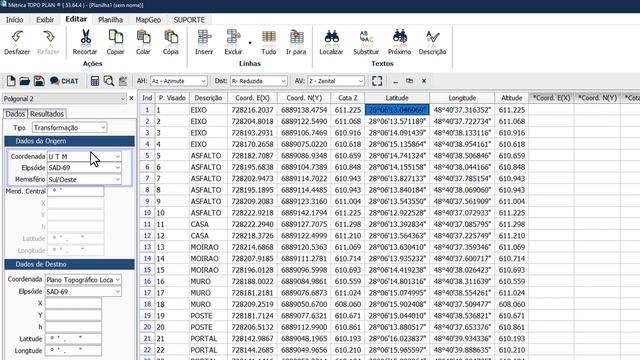Screen dimensions: 640x360
Task: Click the Cota Z column header
Action: tap(348, 98)
